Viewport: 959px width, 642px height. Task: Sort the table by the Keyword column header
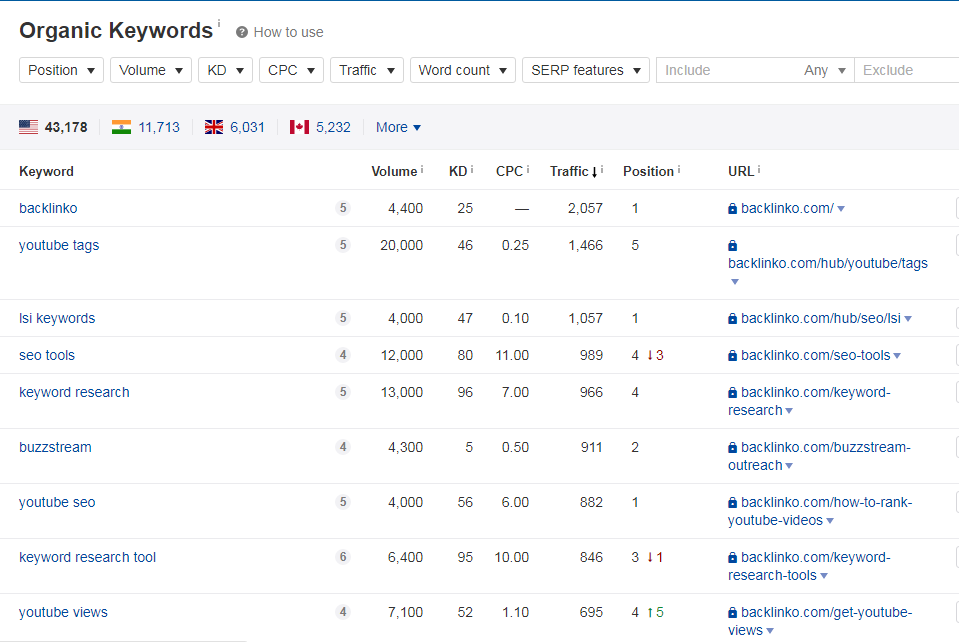click(x=46, y=171)
